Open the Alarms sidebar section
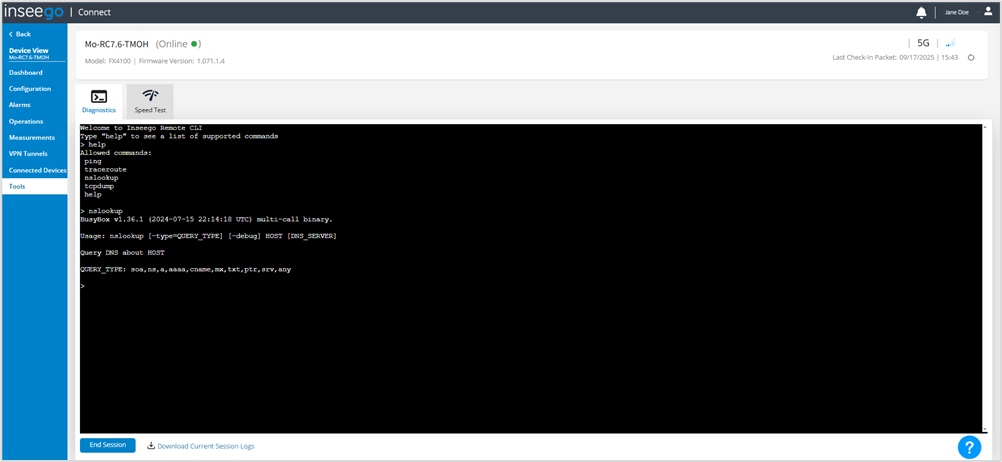Viewport: 1002px width, 462px height. 20,105
